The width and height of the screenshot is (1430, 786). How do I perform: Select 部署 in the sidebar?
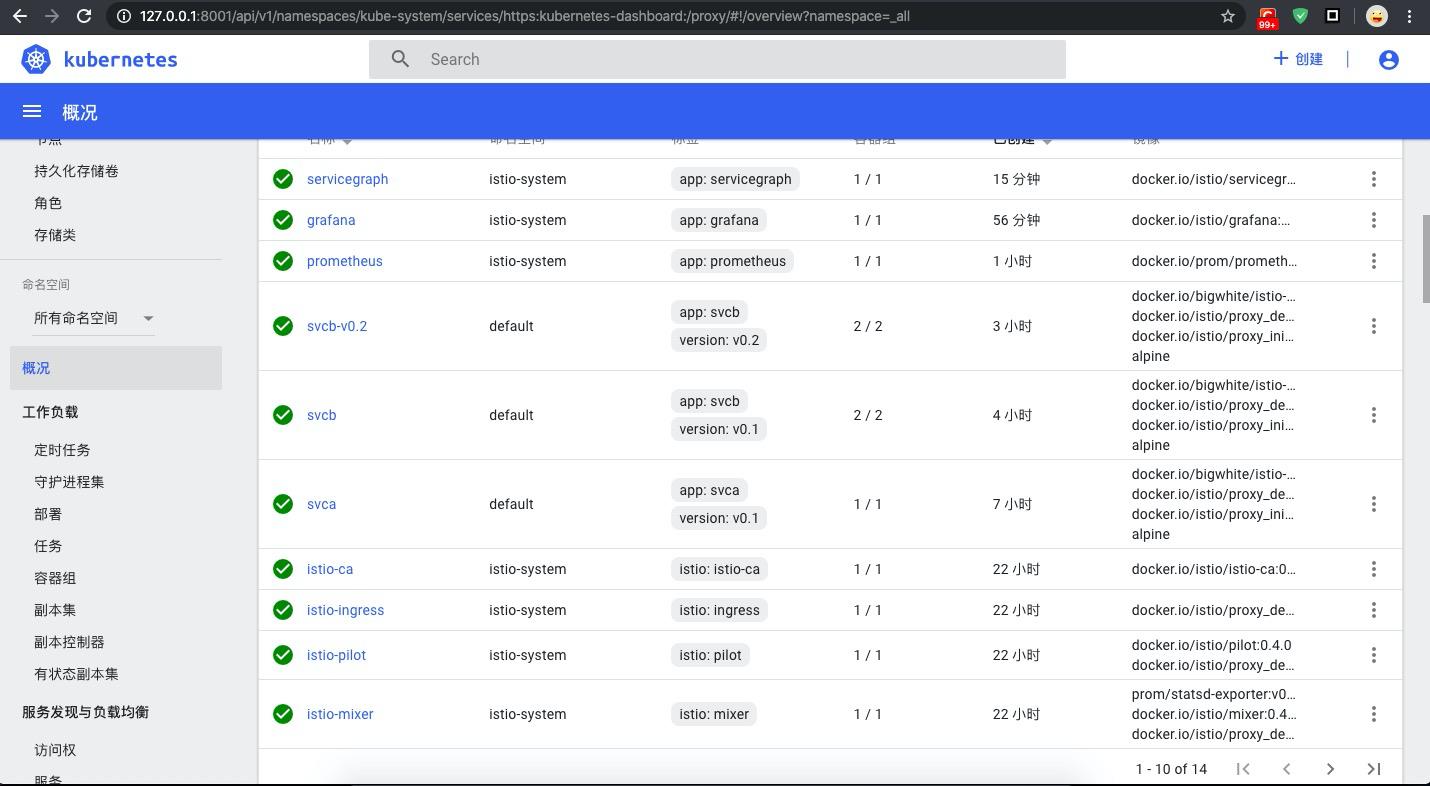point(48,514)
